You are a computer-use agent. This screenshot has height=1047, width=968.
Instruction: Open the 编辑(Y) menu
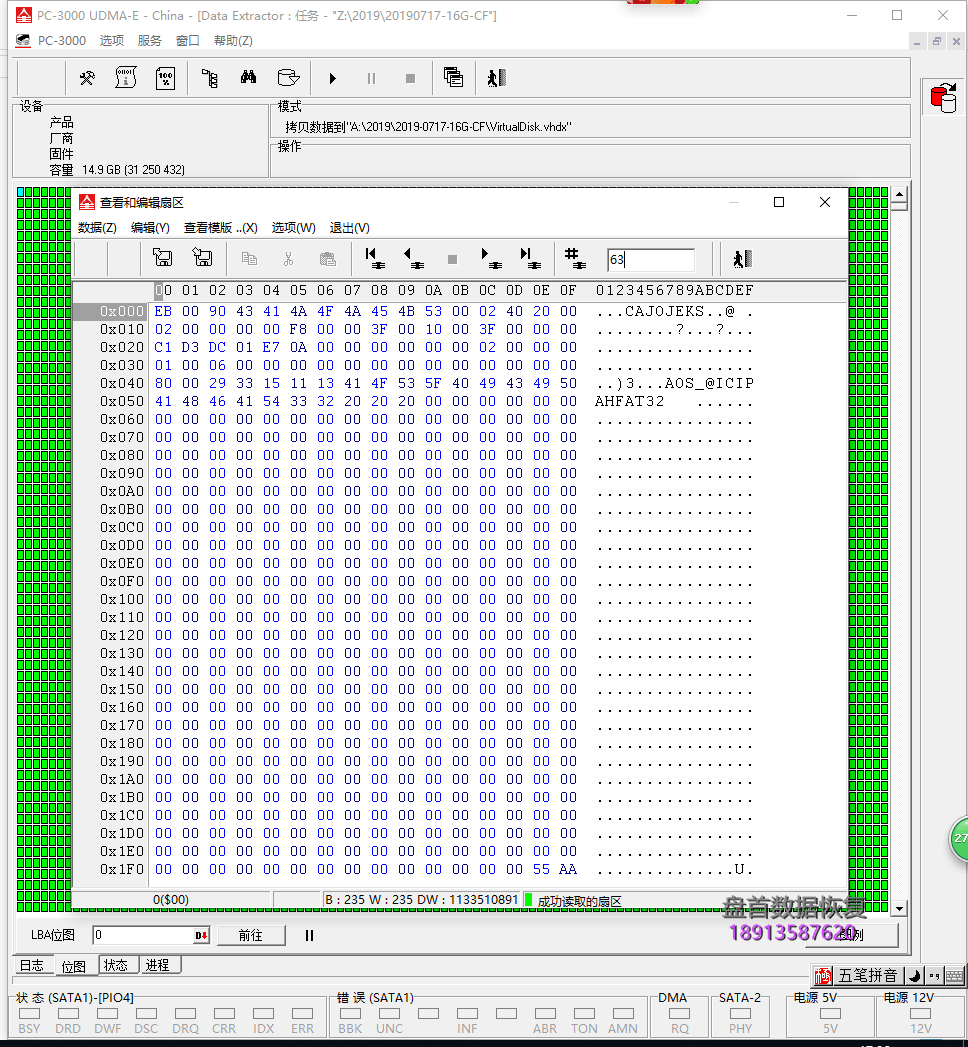(x=150, y=228)
